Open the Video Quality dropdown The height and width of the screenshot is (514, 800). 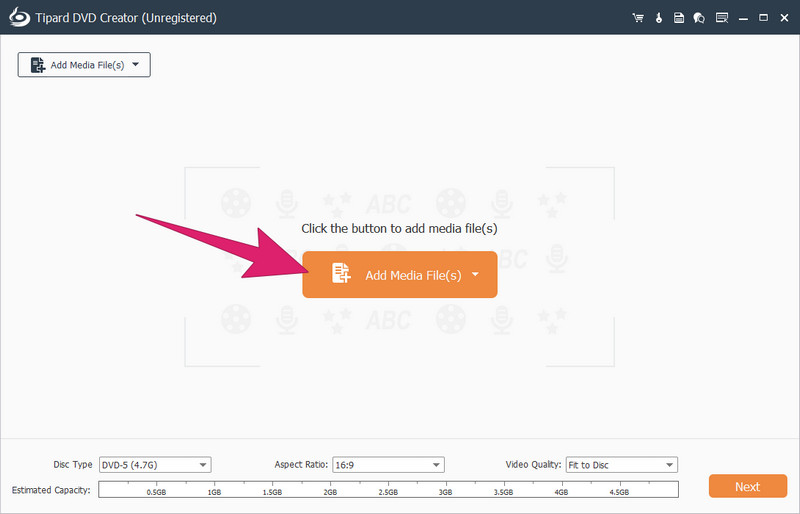click(x=621, y=464)
